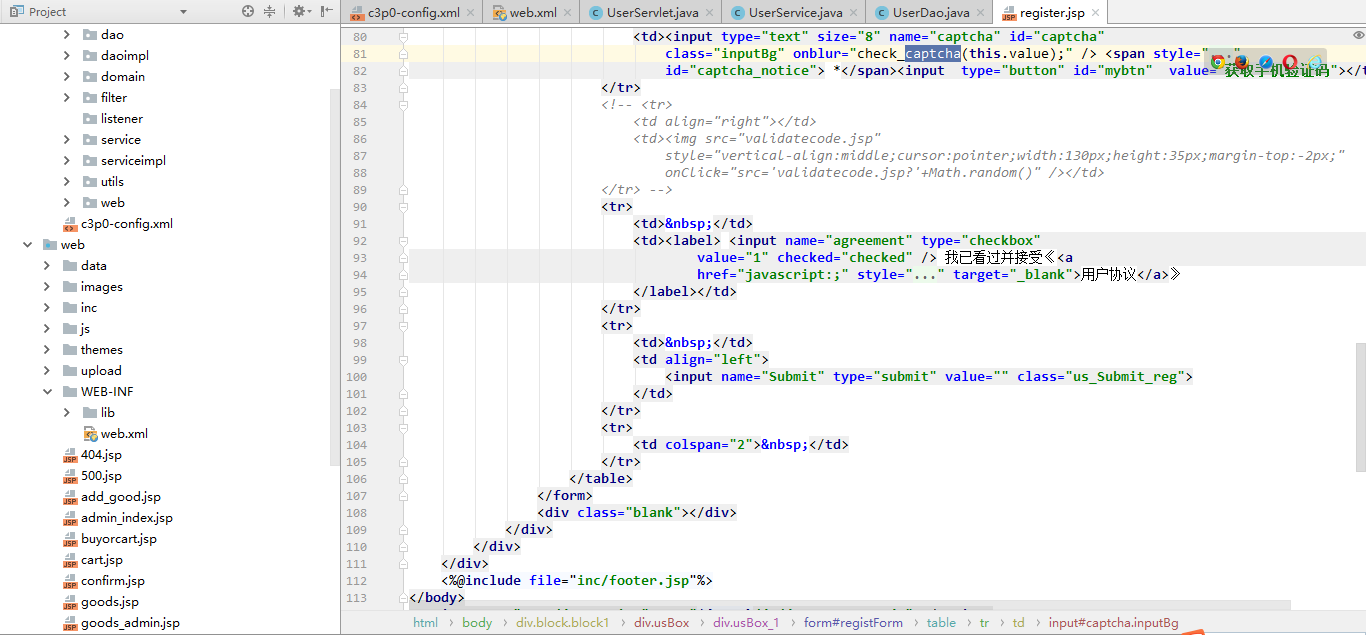The height and width of the screenshot is (635, 1366).
Task: Open the Project view dropdown
Action: click(x=183, y=12)
